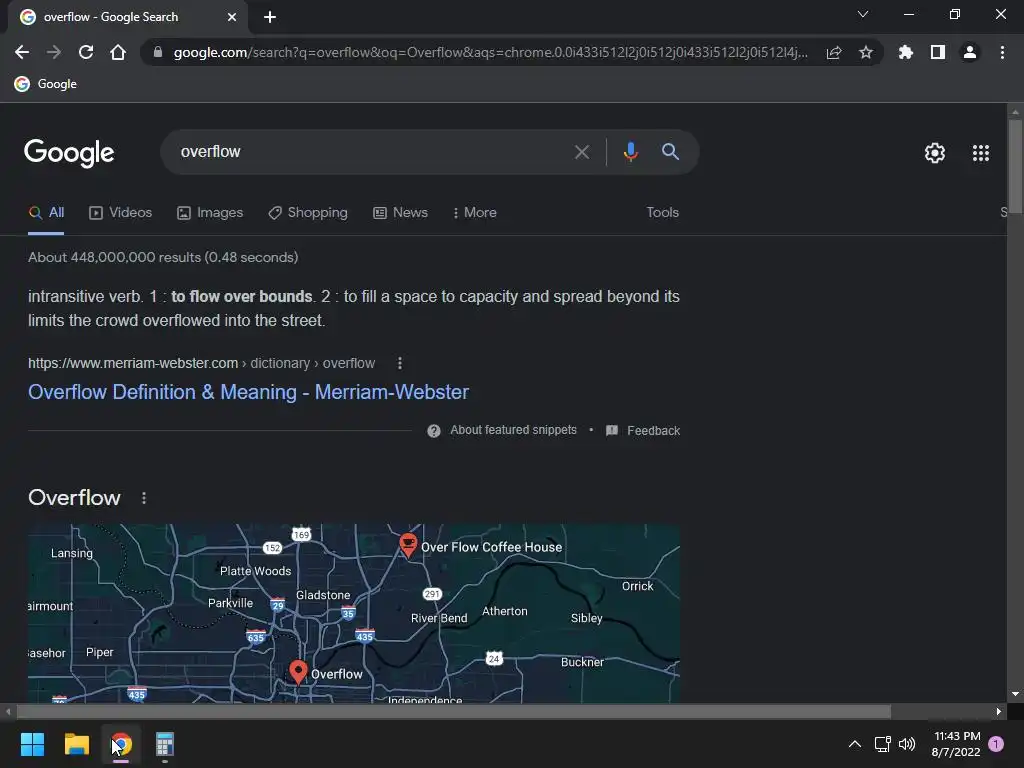Image resolution: width=1024 pixels, height=768 pixels.
Task: Open Overflow places section options
Action: point(144,498)
